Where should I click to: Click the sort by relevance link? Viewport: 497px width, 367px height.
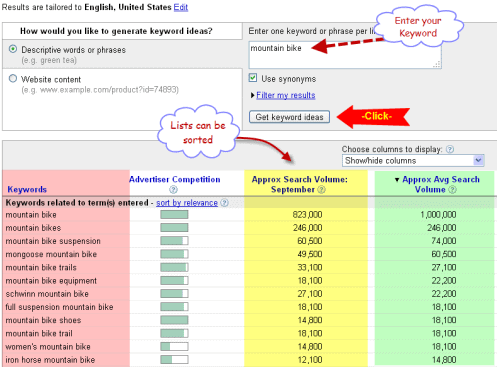click(x=187, y=203)
